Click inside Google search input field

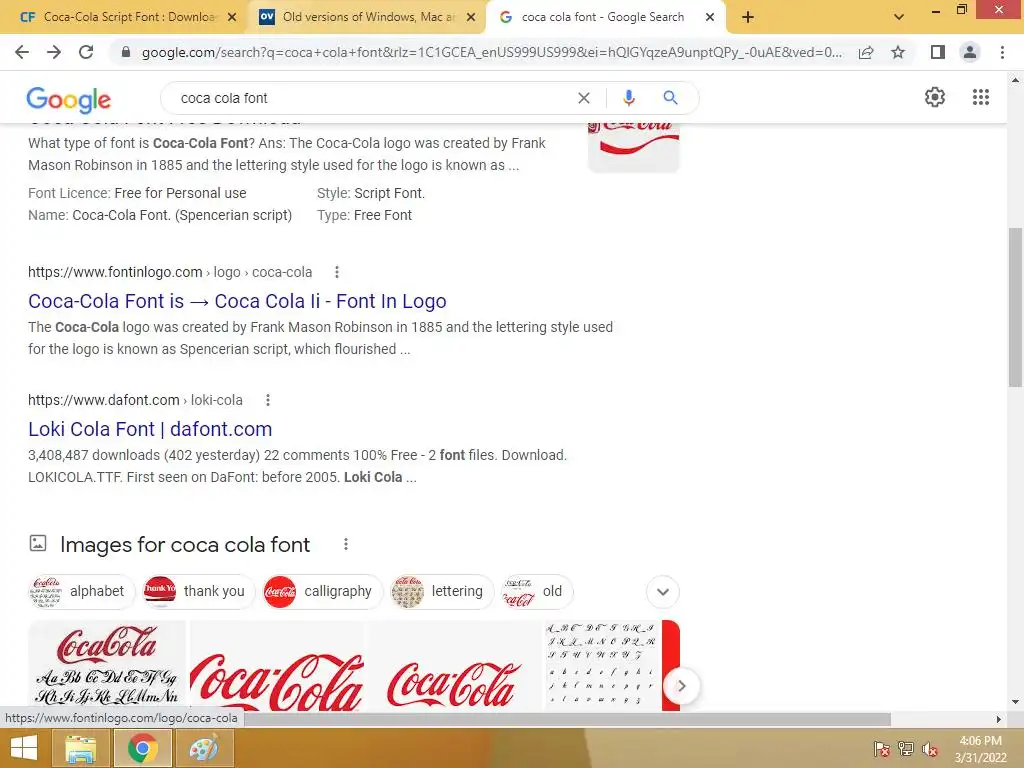pos(372,98)
